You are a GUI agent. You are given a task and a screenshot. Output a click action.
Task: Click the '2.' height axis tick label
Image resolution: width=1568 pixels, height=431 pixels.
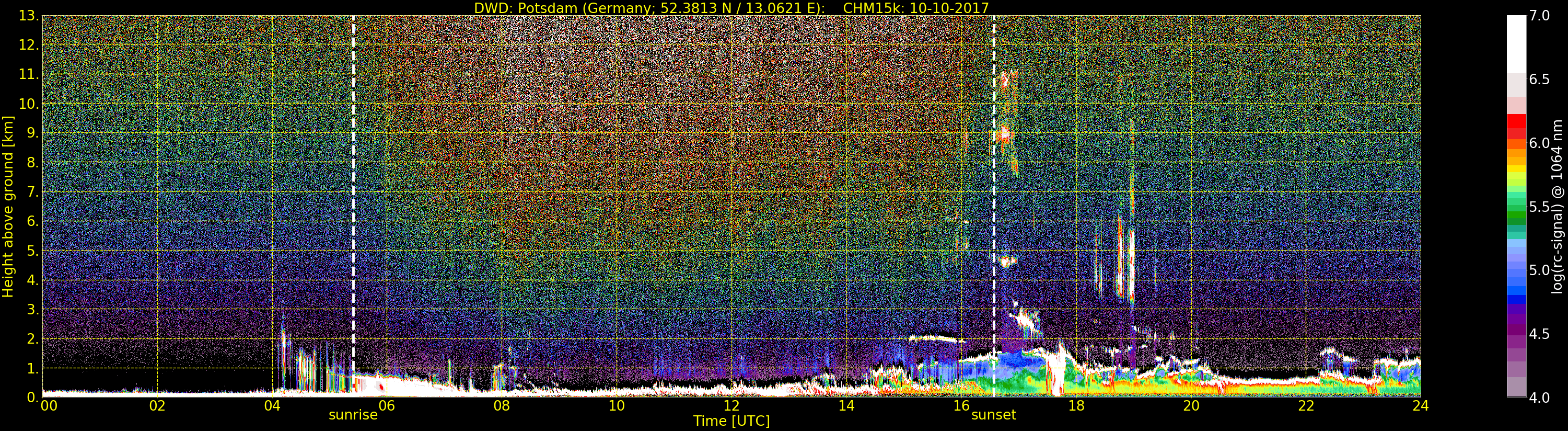(x=32, y=338)
